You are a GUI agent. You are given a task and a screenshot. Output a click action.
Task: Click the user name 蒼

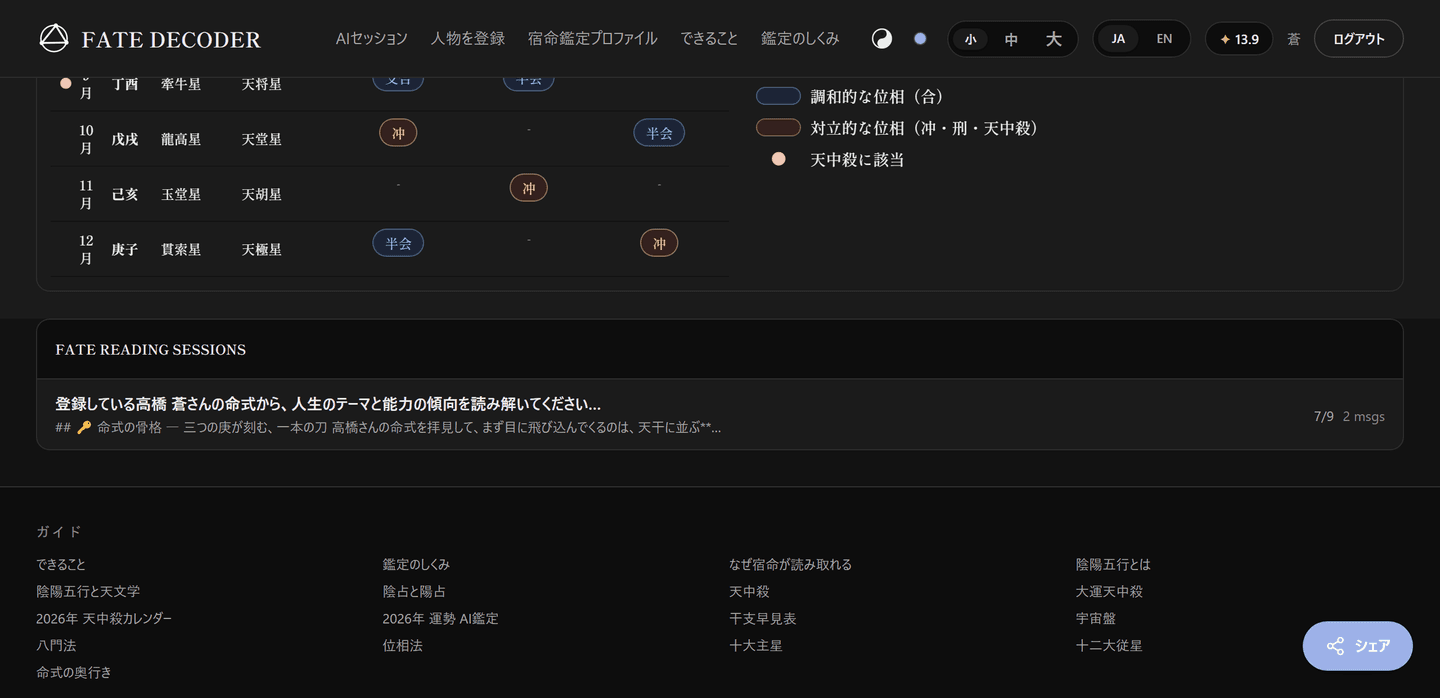(x=1294, y=39)
